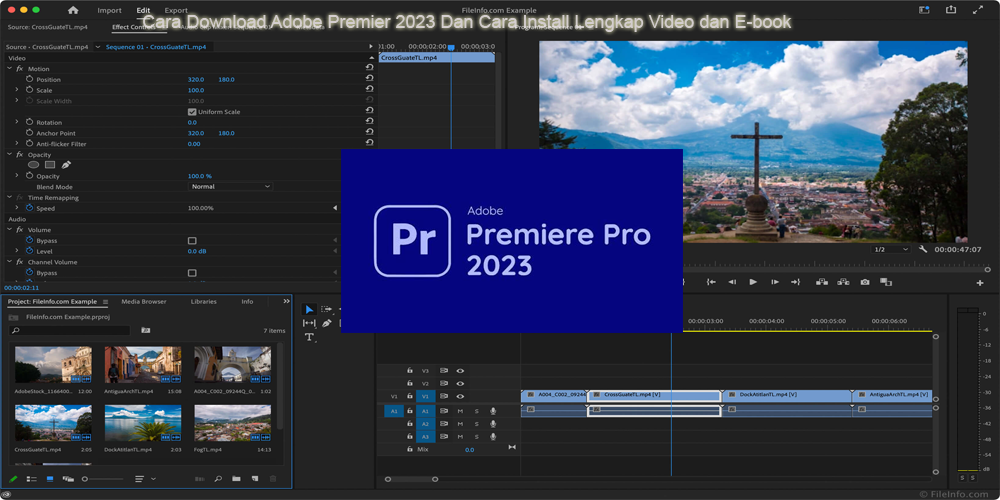Switch Project panel to Icon View

(50, 478)
